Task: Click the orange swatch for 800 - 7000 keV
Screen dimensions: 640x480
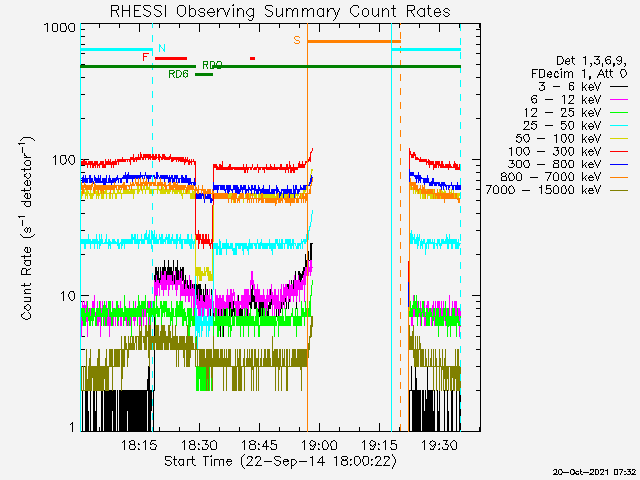Action: click(x=618, y=178)
